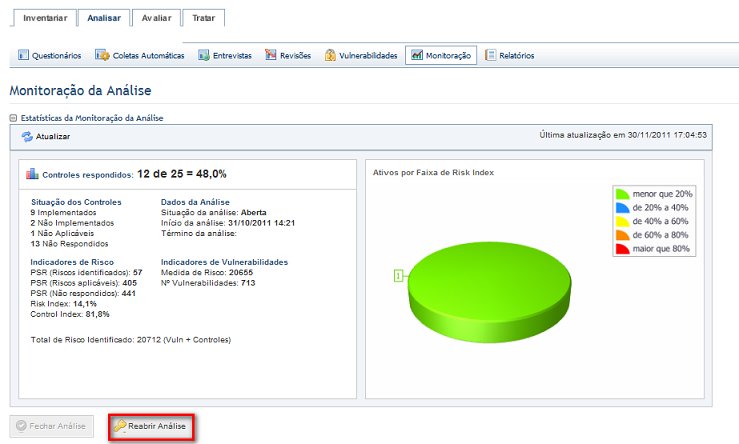The width and height of the screenshot is (739, 444).
Task: Click the check icon on Fechar Análise
Action: coord(21,426)
